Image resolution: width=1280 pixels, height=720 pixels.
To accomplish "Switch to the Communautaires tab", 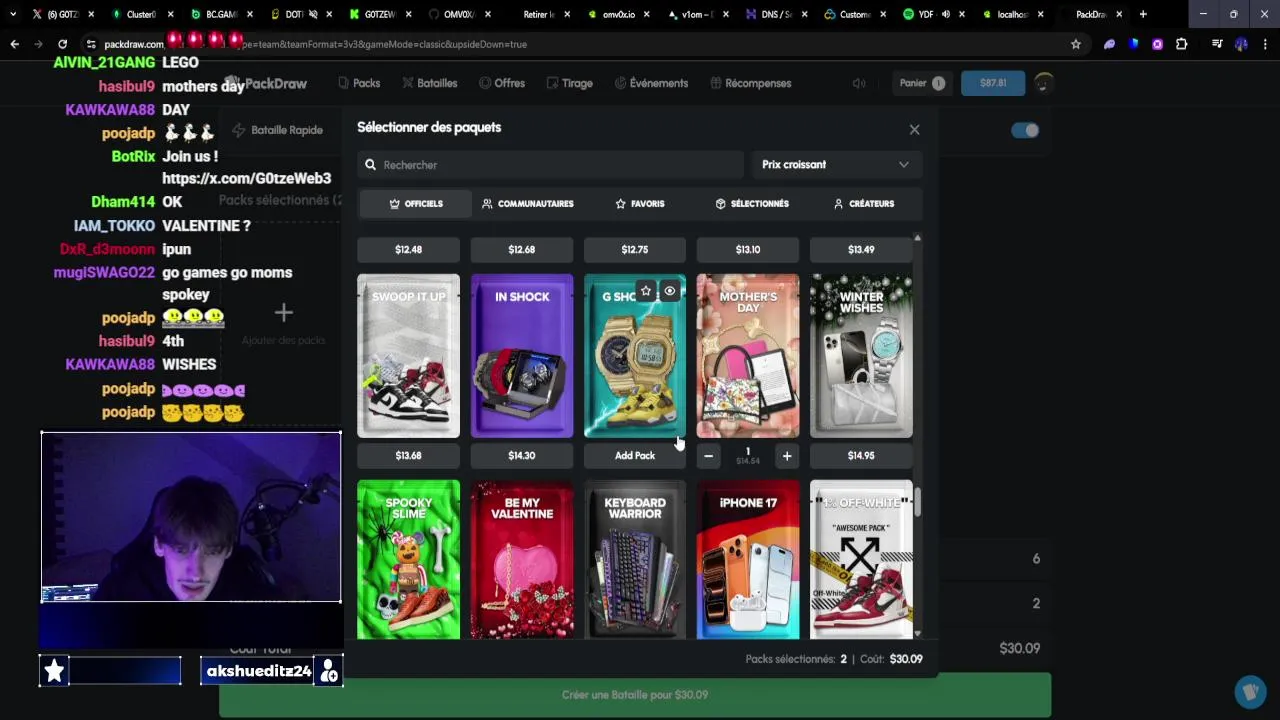I will (x=527, y=204).
